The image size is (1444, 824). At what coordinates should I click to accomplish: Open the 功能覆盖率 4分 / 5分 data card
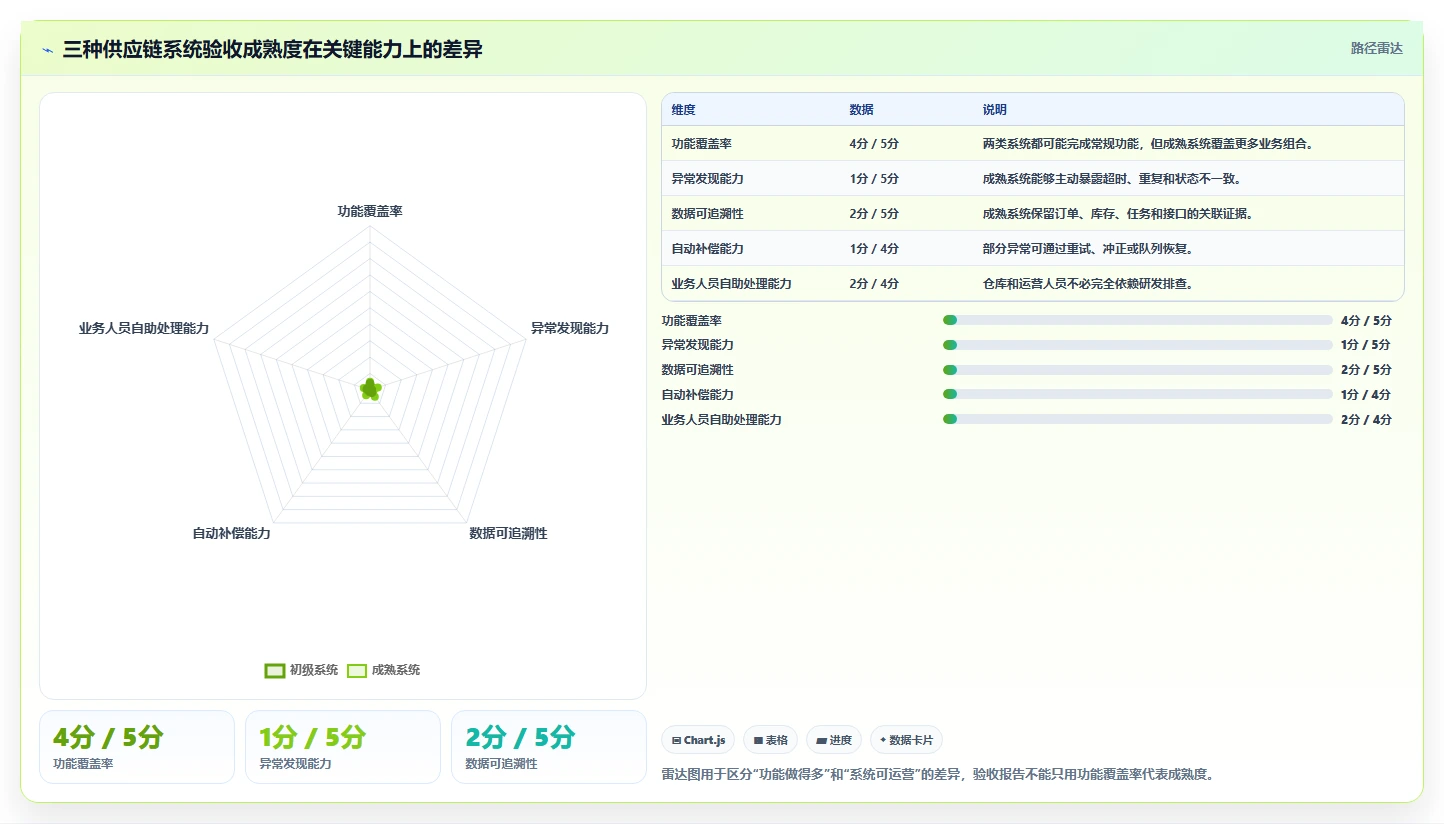pyautogui.click(x=137, y=747)
